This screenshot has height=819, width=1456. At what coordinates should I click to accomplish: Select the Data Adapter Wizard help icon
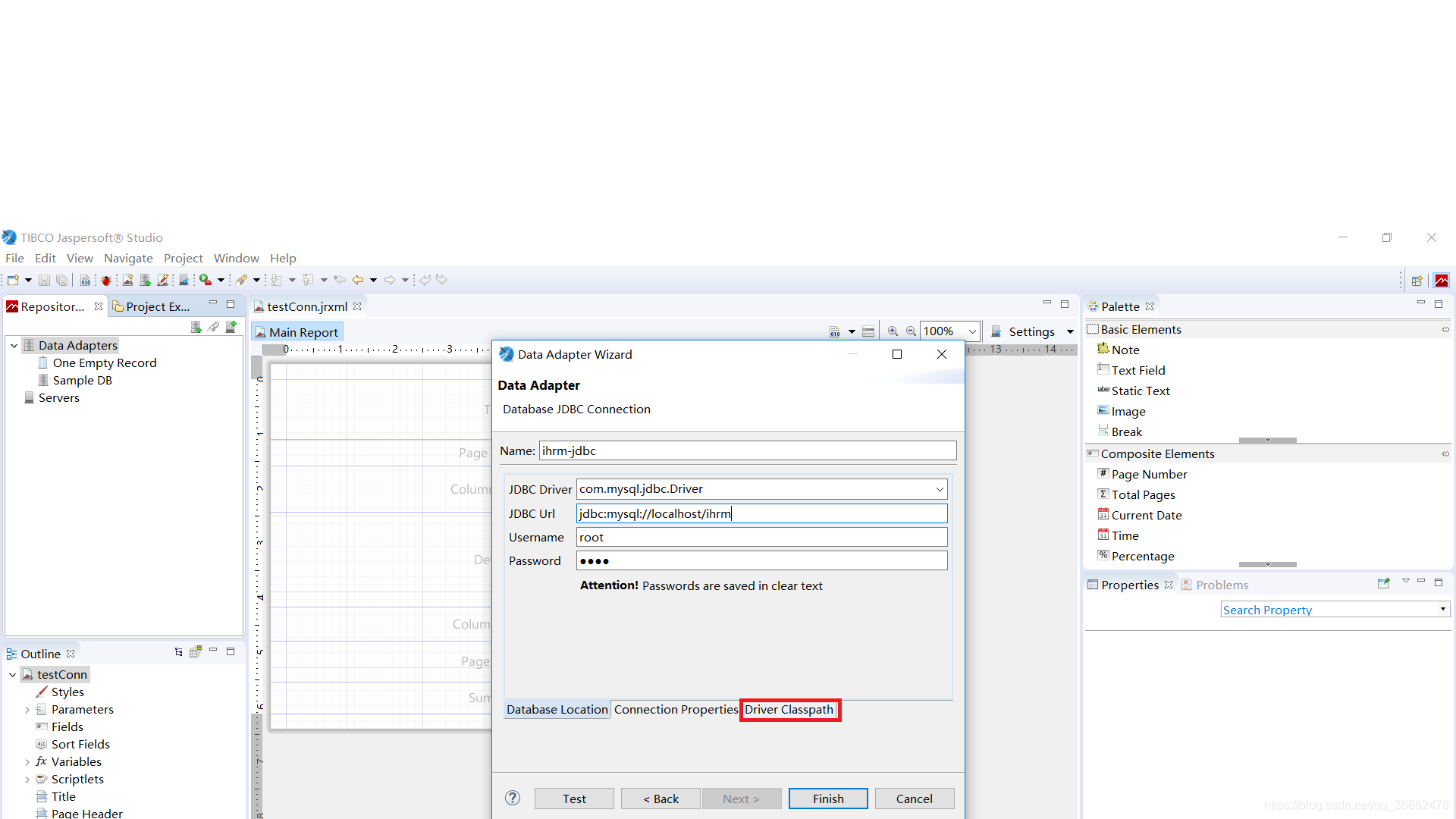click(513, 798)
